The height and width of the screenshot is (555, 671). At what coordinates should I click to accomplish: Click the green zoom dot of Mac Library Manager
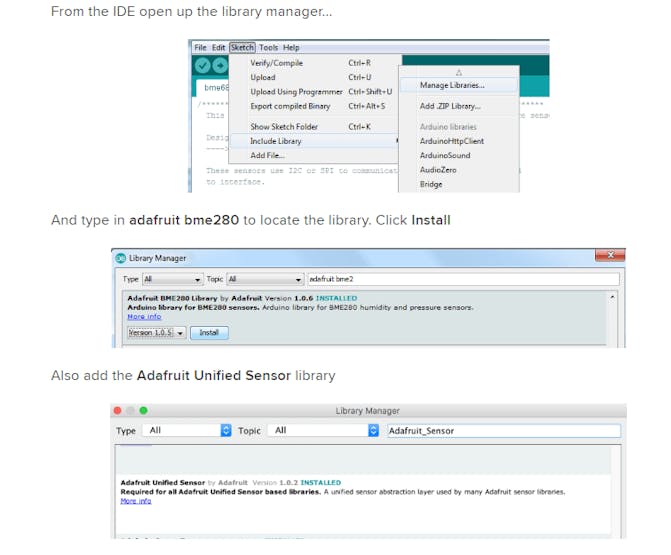[144, 410]
